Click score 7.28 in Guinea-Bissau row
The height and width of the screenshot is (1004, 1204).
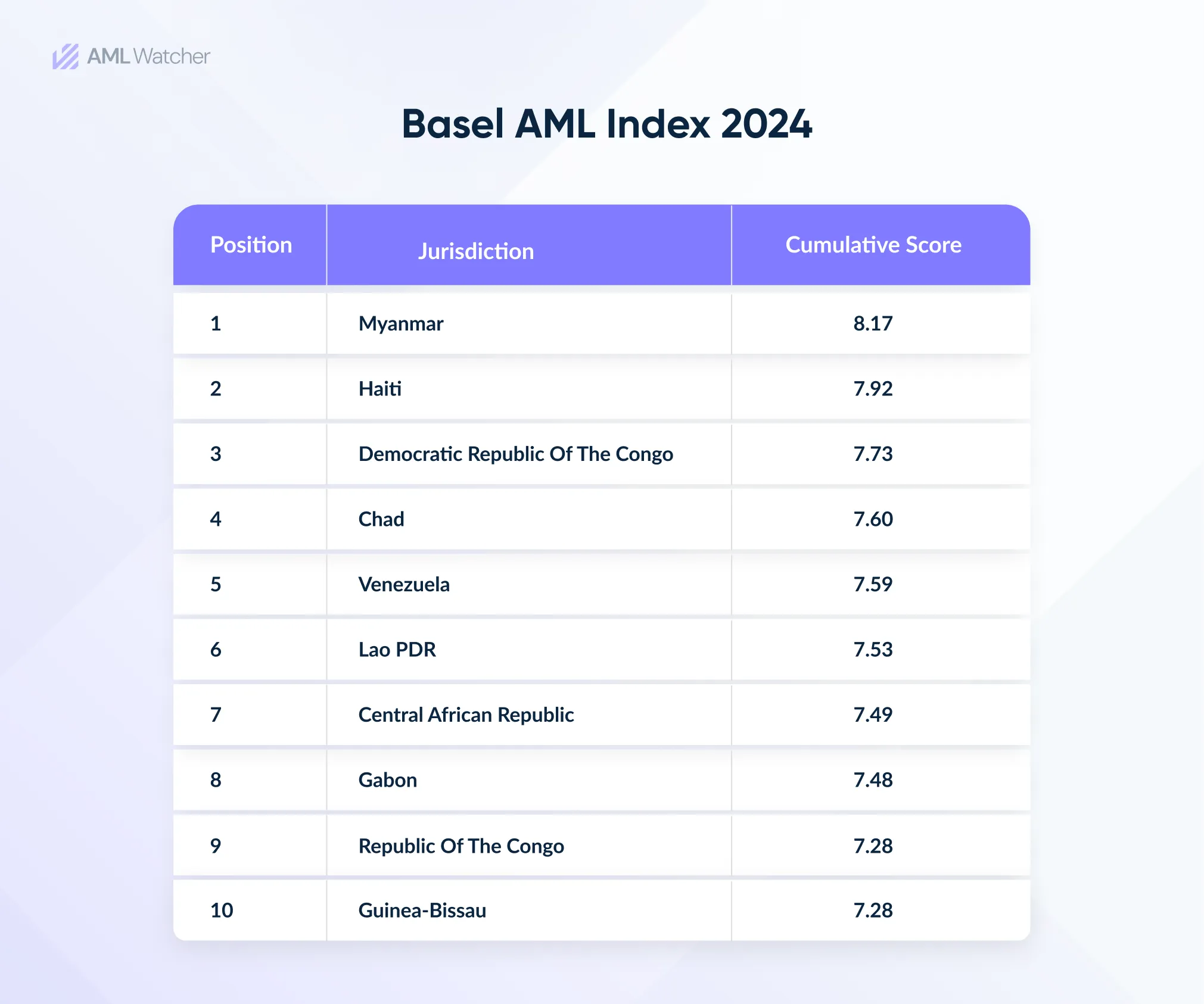(873, 911)
